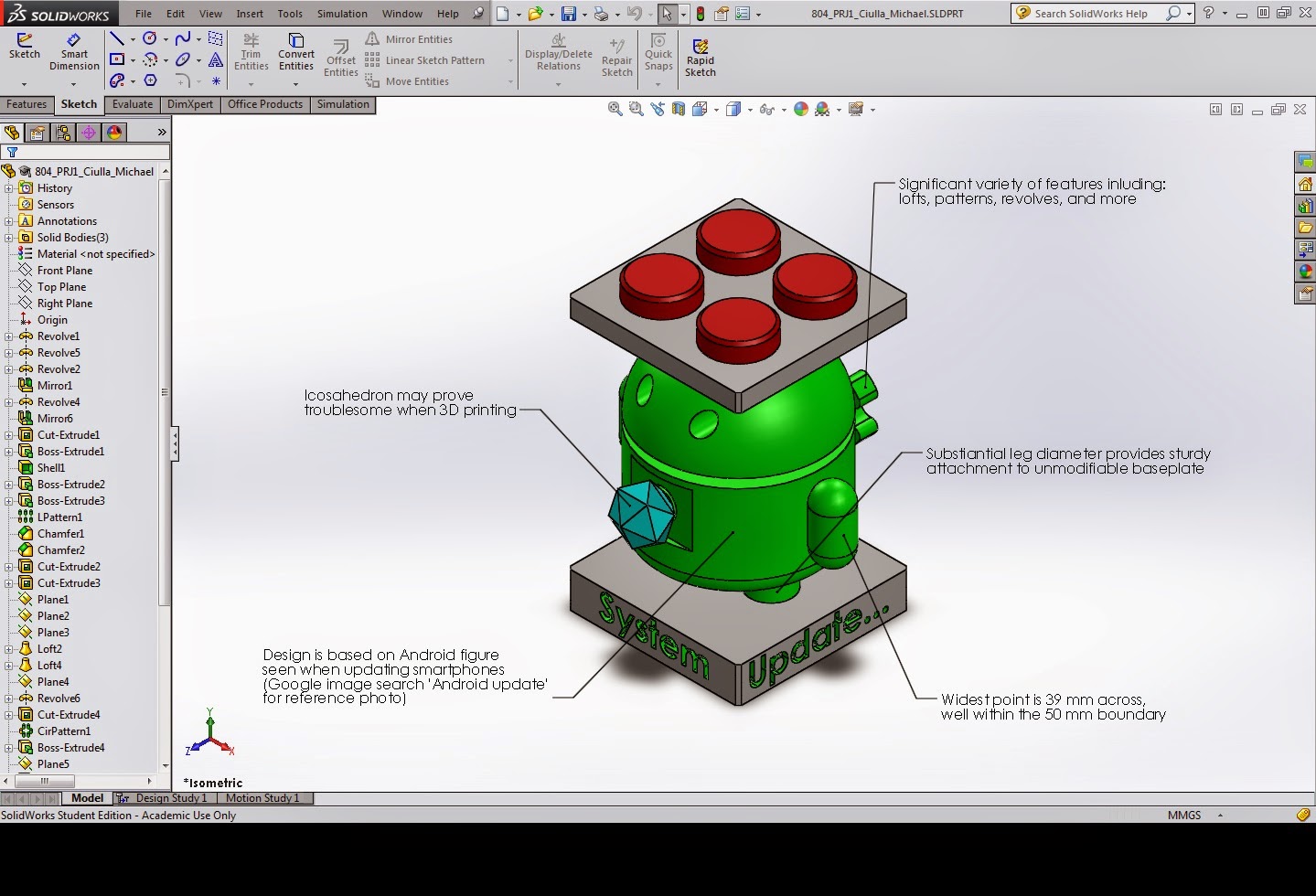
Task: Expand the Solid Bodies(3) folder
Action: pos(8,238)
